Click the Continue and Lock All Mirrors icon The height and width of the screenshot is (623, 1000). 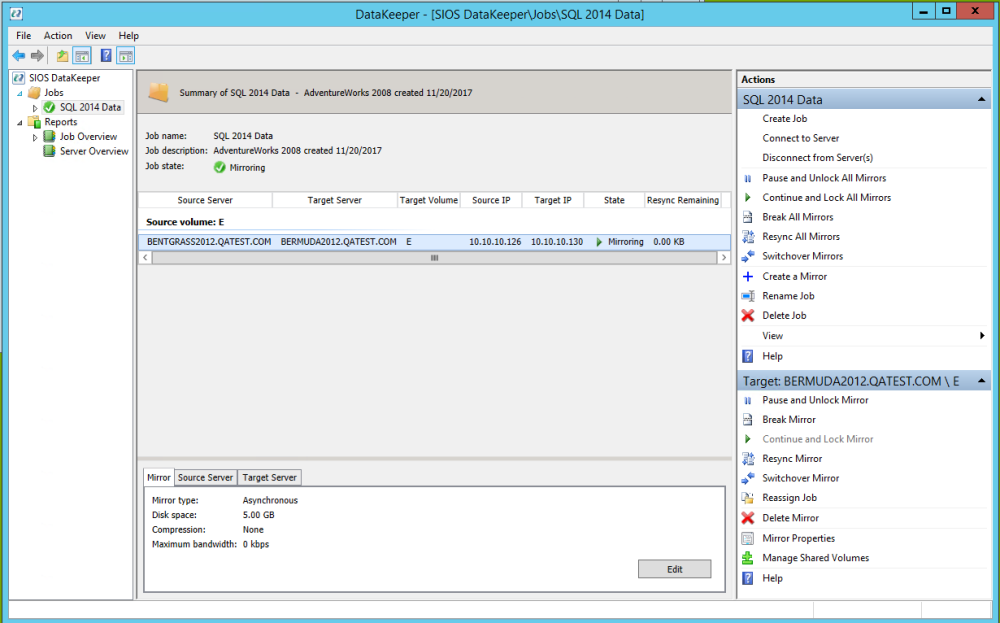[x=748, y=198]
